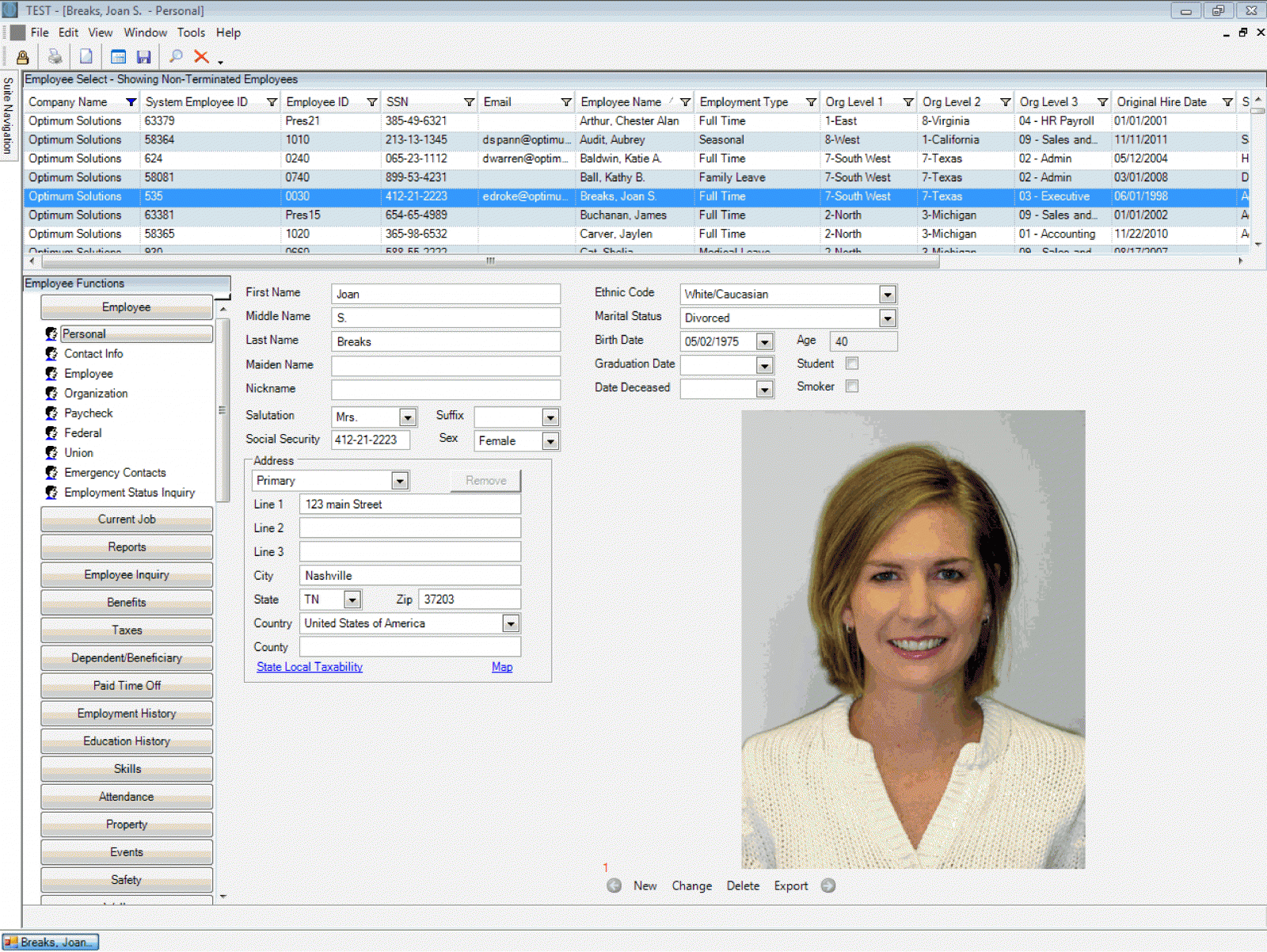Click Org Level 1 filter icon
This screenshot has height=952, width=1267.
coord(908,102)
